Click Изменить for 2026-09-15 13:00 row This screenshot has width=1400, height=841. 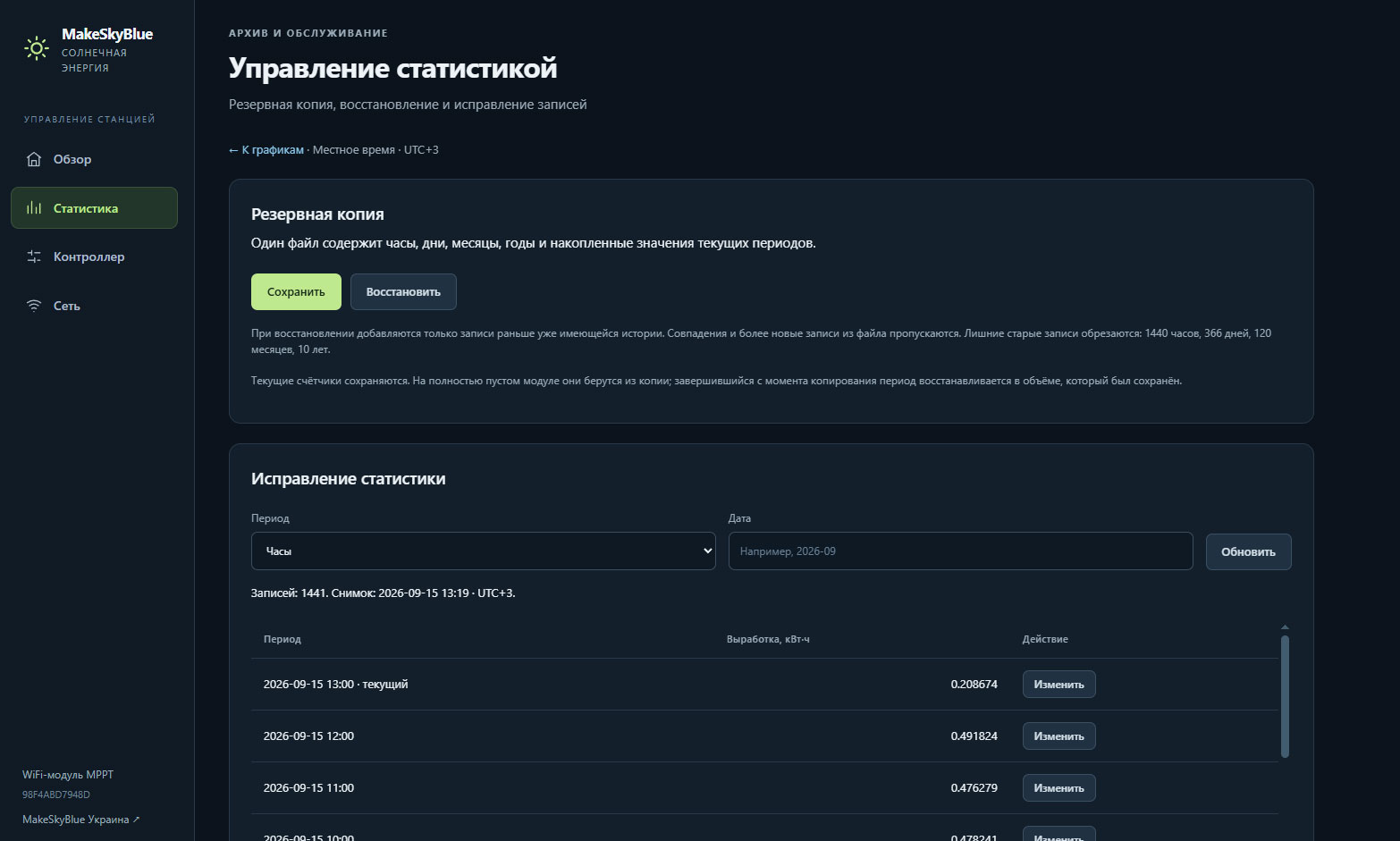click(1058, 685)
